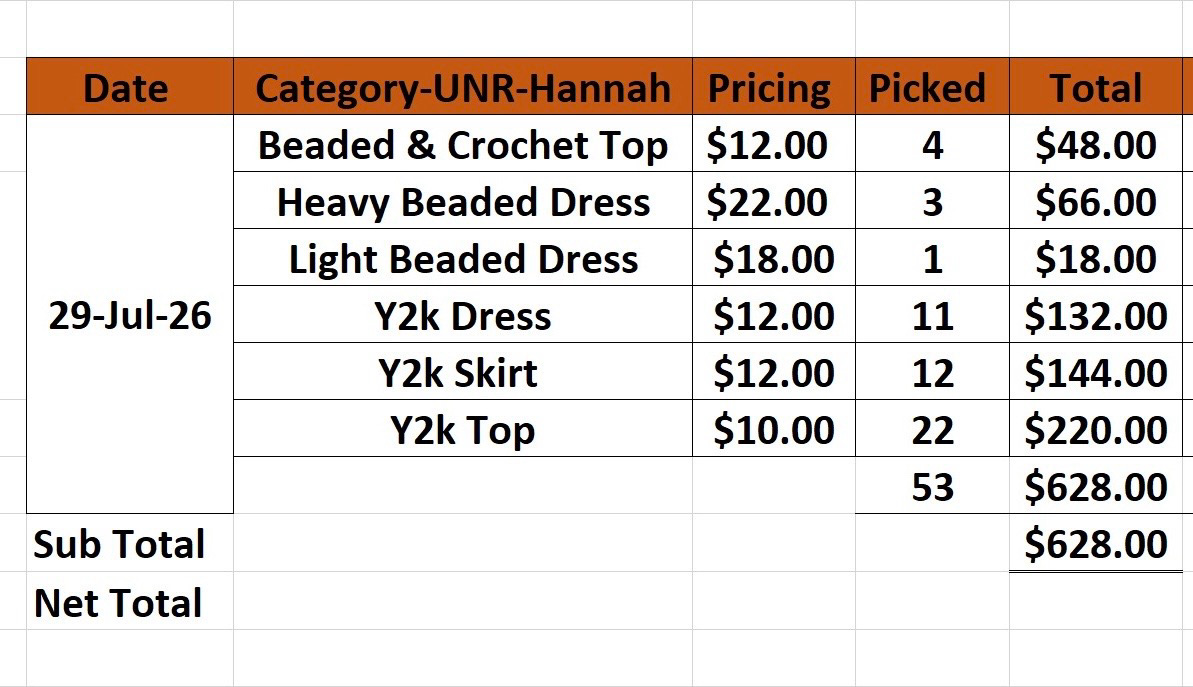Select the 29-Jul-26 date cell

point(130,314)
